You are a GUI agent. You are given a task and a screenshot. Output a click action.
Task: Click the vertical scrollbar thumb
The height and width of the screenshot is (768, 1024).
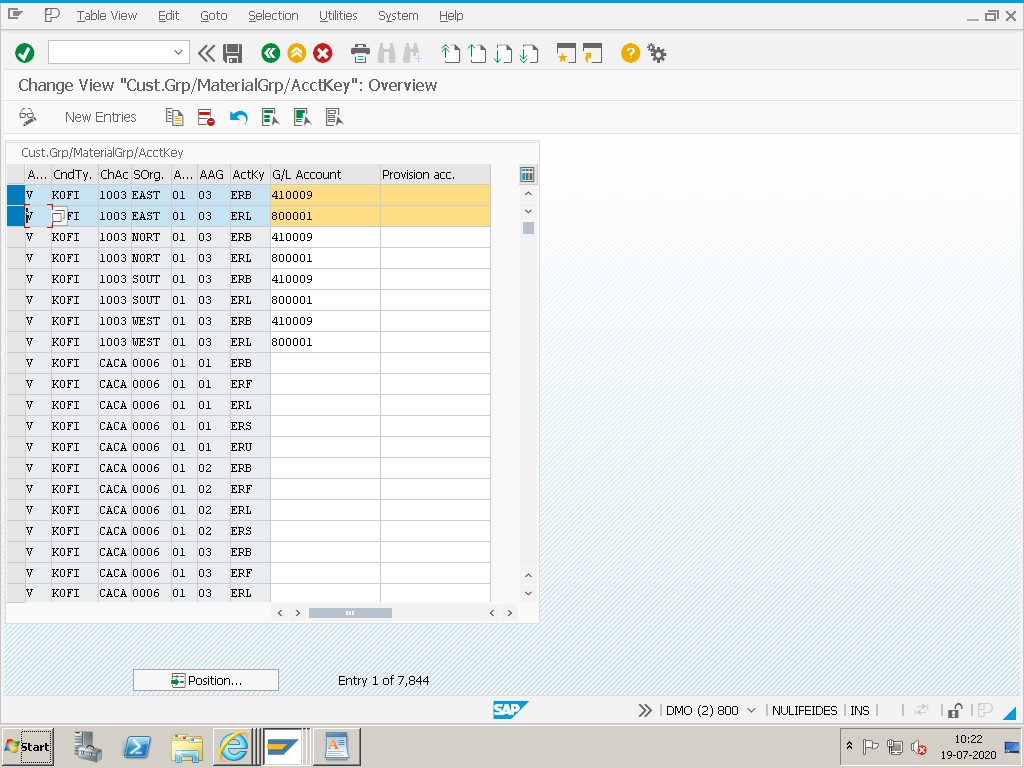pyautogui.click(x=528, y=228)
